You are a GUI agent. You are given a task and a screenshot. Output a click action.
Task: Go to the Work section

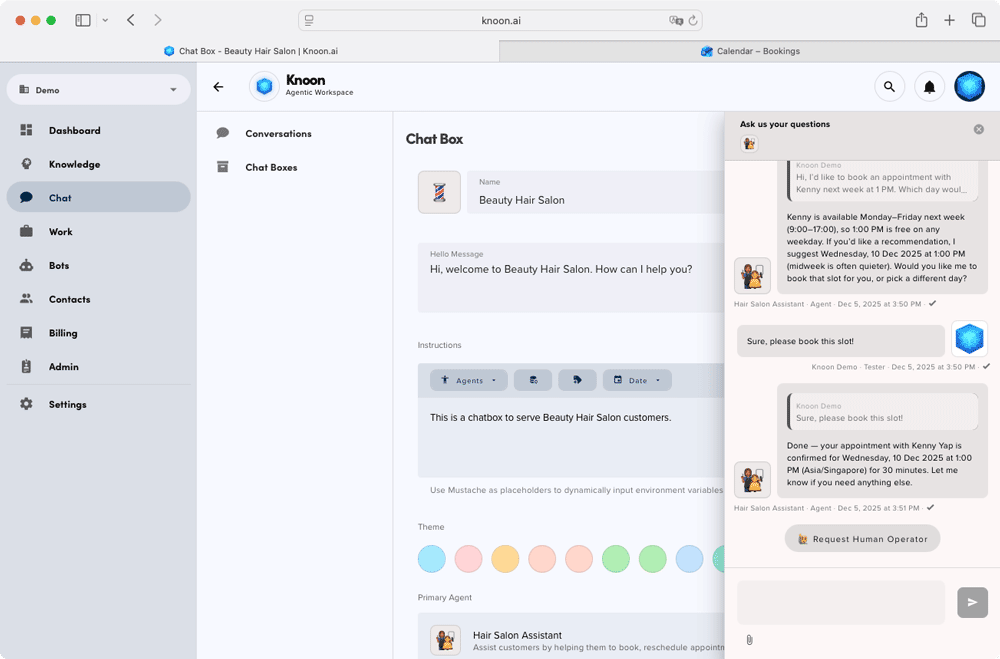click(98, 232)
